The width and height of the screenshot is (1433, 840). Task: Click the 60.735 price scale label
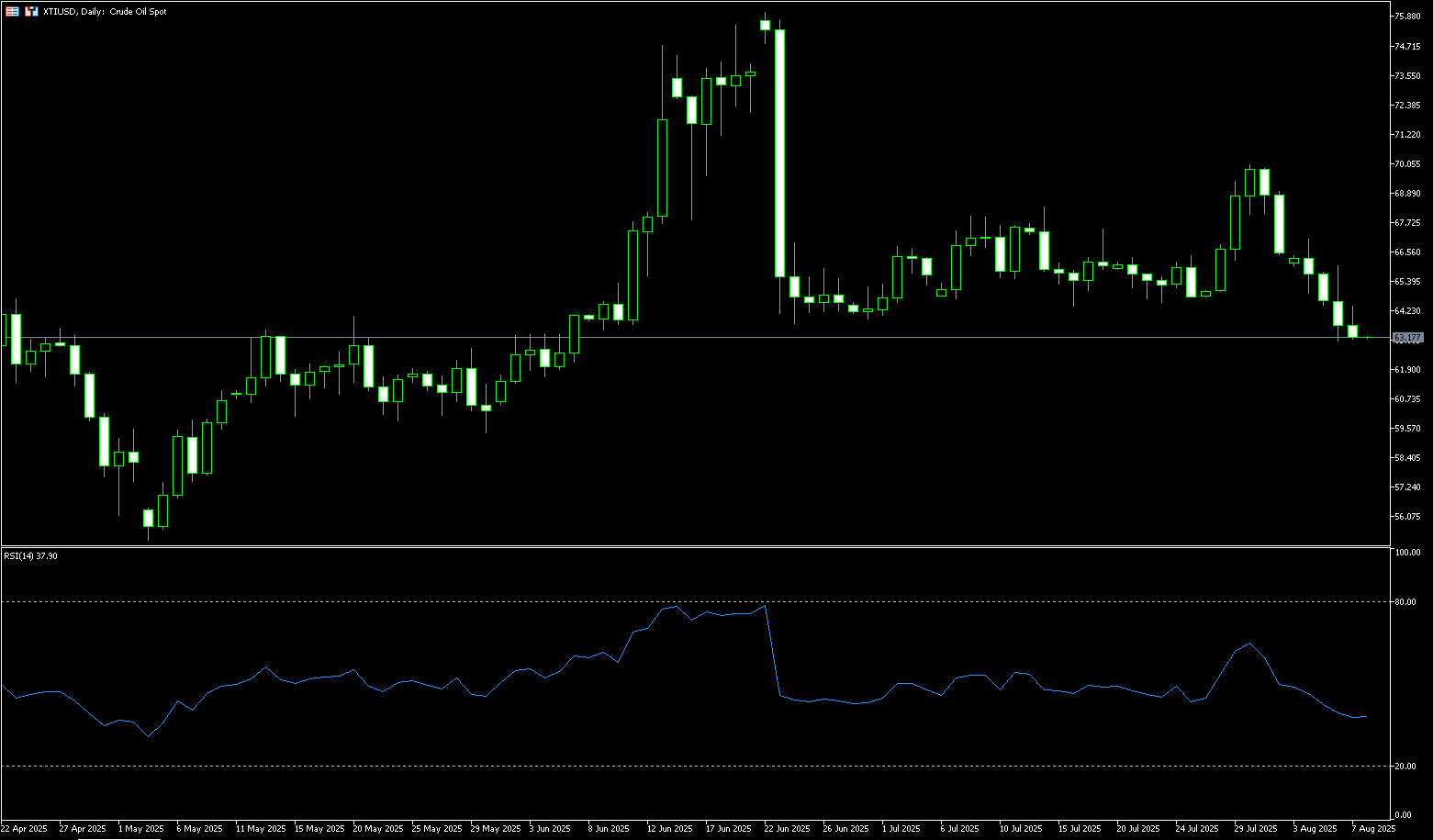pyautogui.click(x=1408, y=398)
